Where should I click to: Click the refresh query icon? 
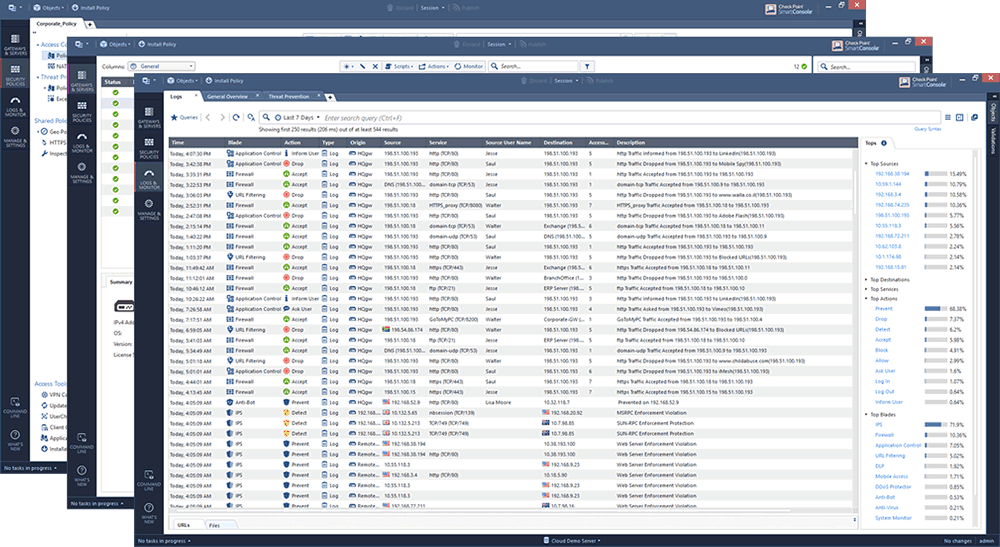click(236, 117)
